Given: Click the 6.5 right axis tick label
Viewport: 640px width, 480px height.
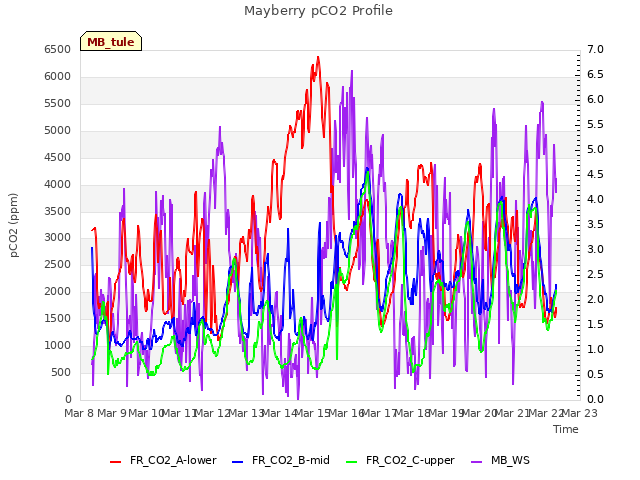Looking at the screenshot, I should tap(596, 74).
